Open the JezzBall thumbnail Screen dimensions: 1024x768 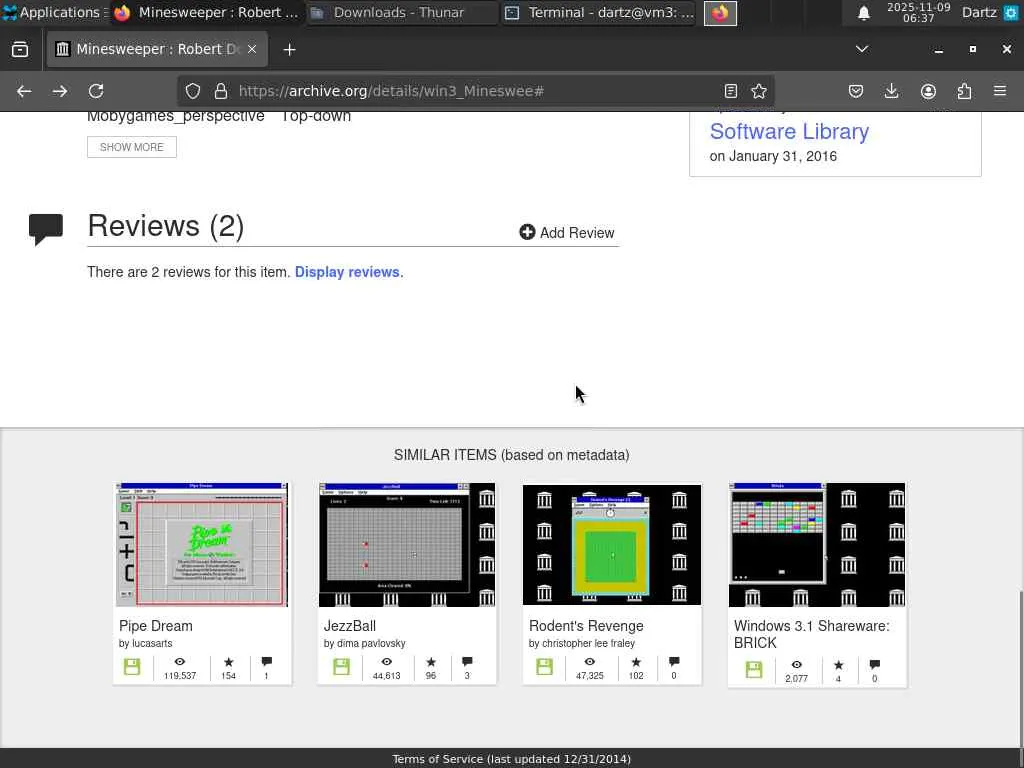click(x=407, y=545)
